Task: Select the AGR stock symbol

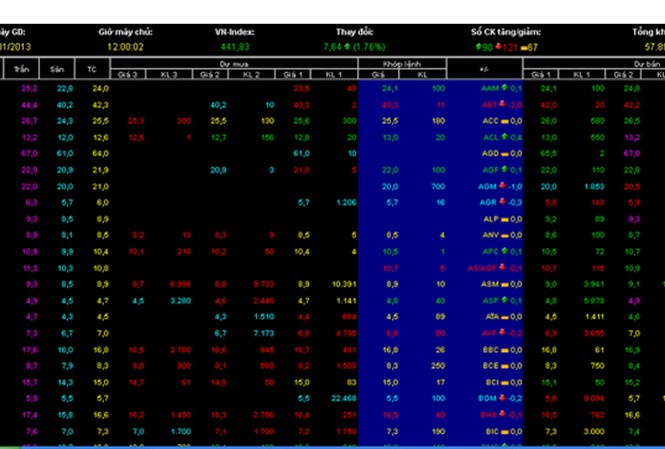Action: point(488,203)
